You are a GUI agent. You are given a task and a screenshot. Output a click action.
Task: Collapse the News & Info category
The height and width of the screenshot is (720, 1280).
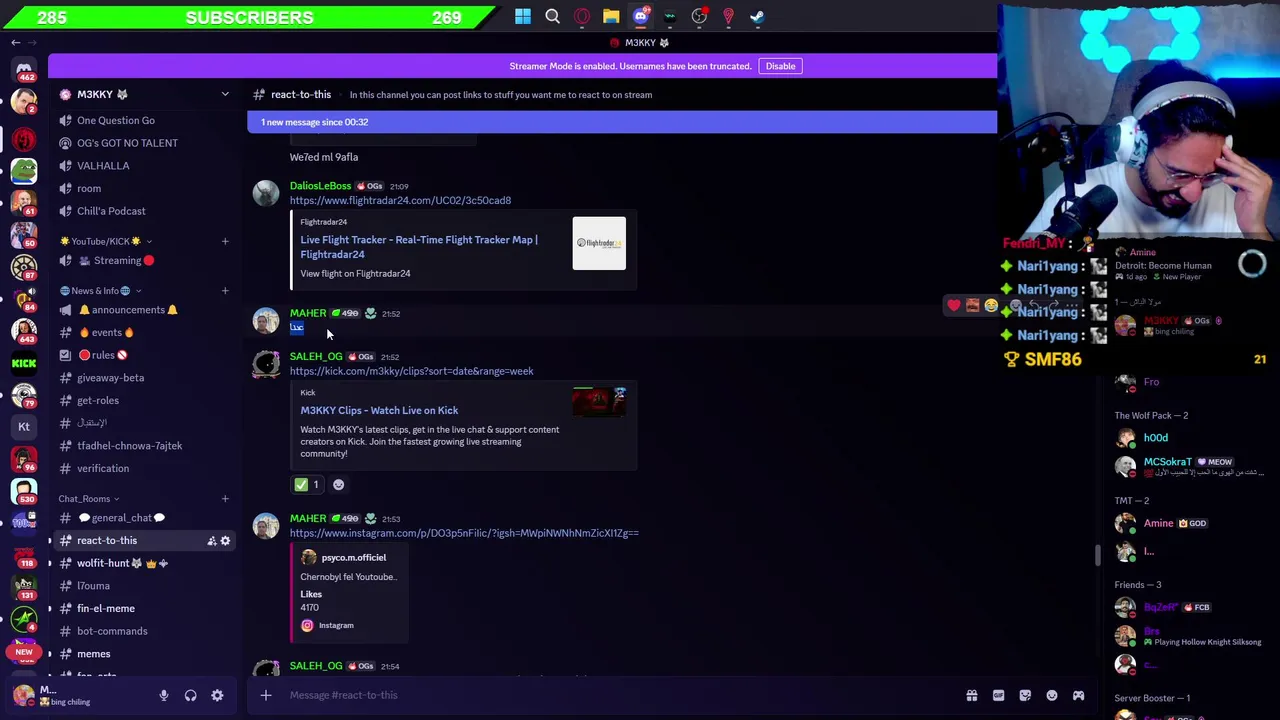[101, 290]
